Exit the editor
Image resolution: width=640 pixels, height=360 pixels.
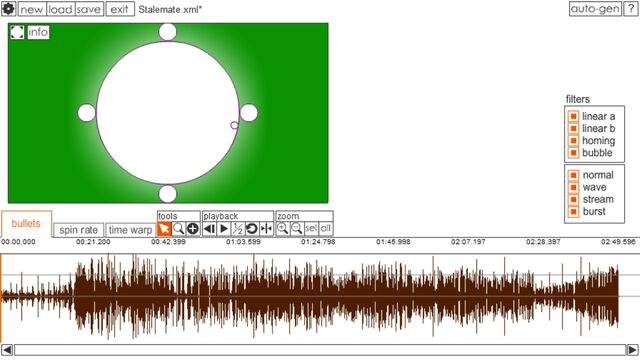(x=120, y=9)
